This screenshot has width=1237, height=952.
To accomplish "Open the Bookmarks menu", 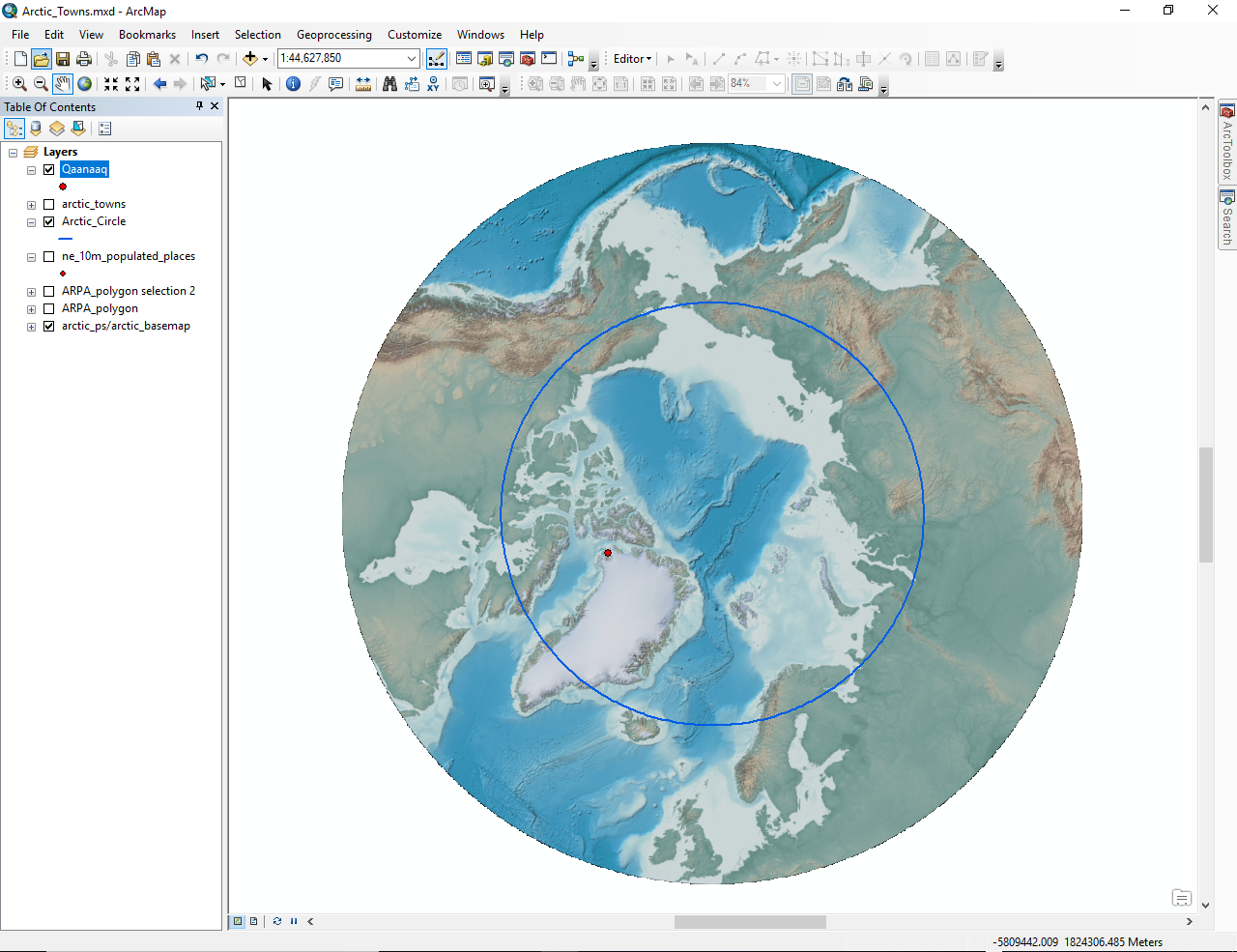I will pos(147,35).
